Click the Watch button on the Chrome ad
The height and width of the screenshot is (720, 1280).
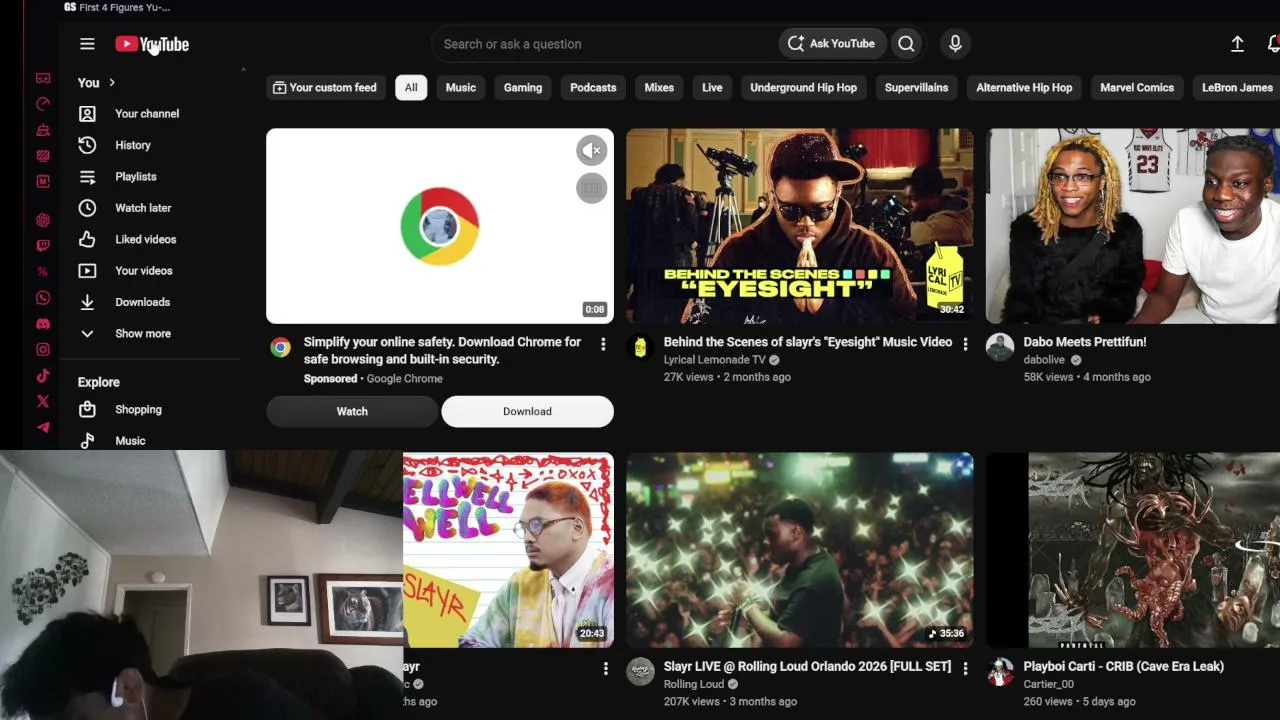[x=352, y=411]
